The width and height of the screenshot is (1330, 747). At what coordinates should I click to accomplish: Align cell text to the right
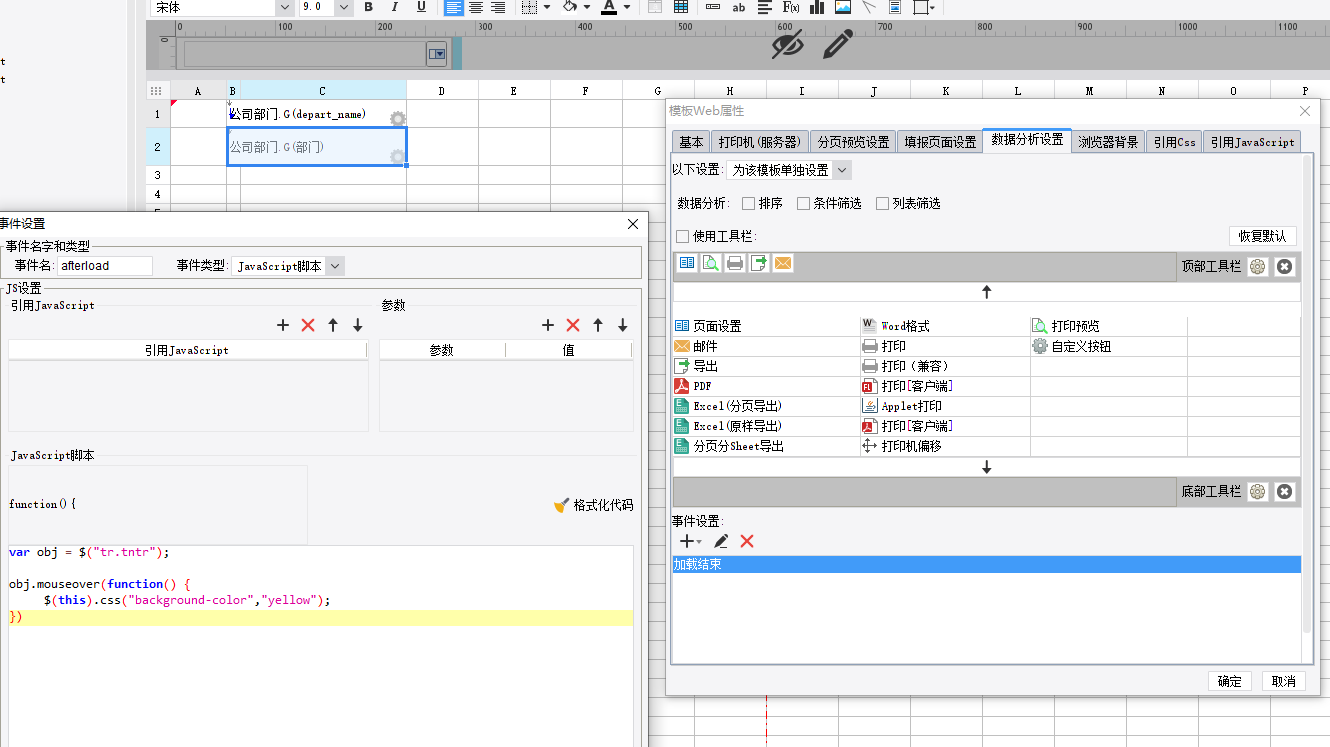click(498, 7)
